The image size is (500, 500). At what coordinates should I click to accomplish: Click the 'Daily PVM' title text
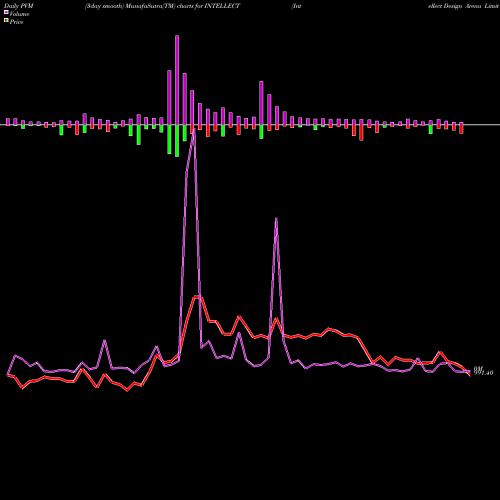tap(19, 6)
